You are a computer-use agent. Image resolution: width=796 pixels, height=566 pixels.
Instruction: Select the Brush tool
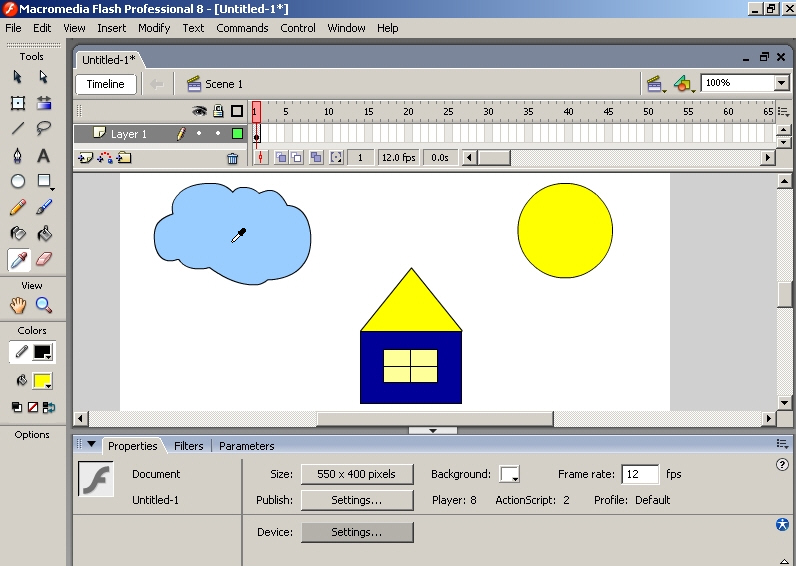(44, 207)
